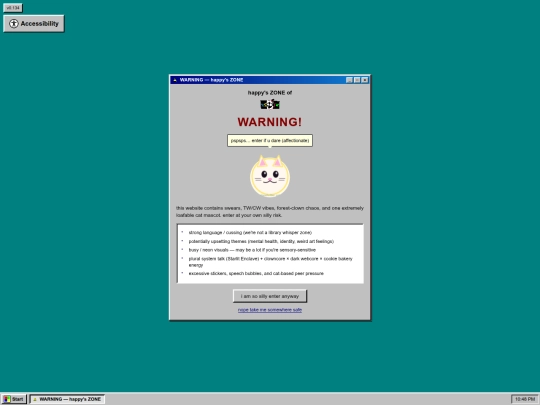Click the 'pspsps... enter if u dare' speech bubble

point(270,141)
